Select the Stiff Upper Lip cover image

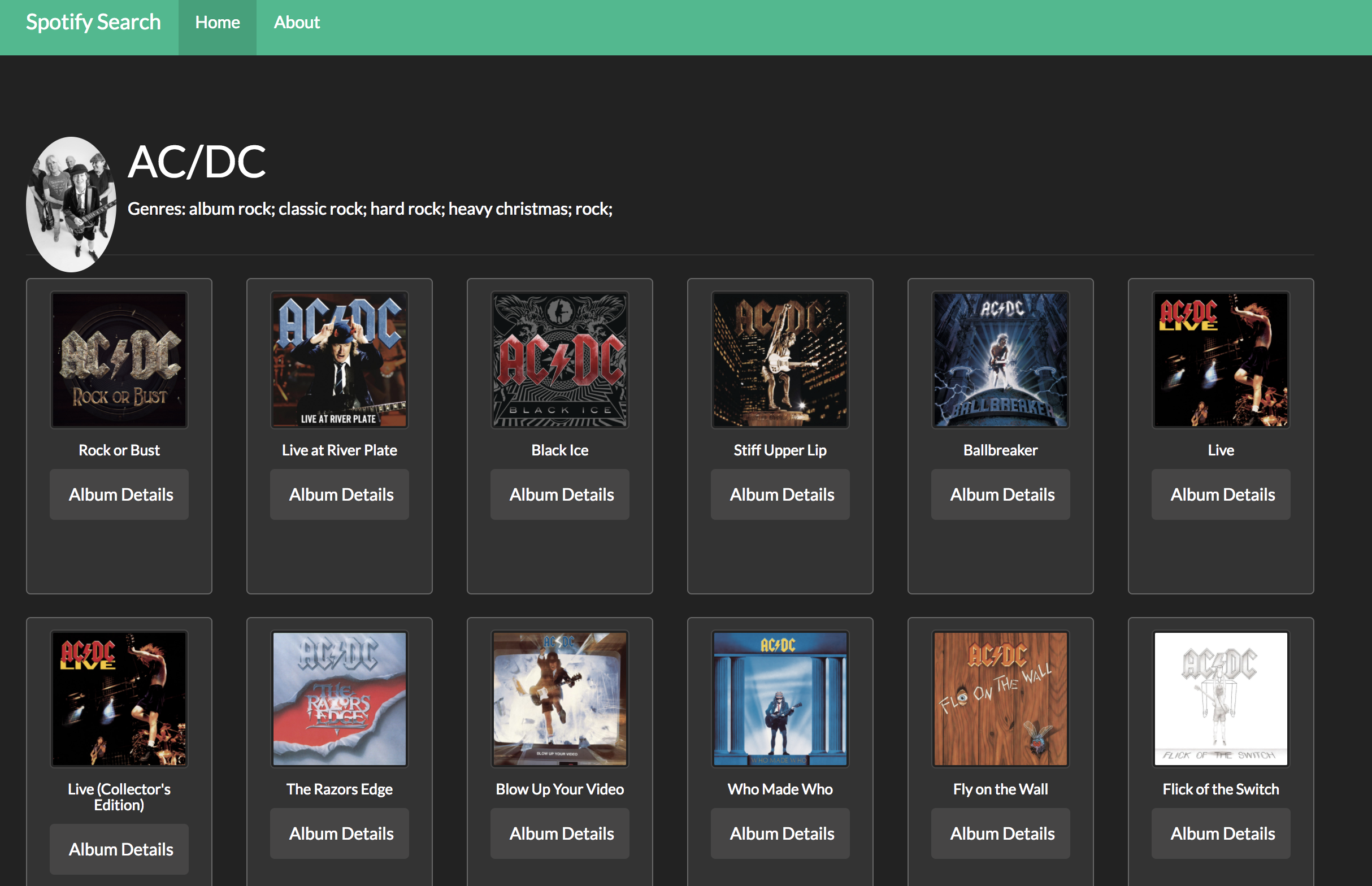tap(780, 359)
